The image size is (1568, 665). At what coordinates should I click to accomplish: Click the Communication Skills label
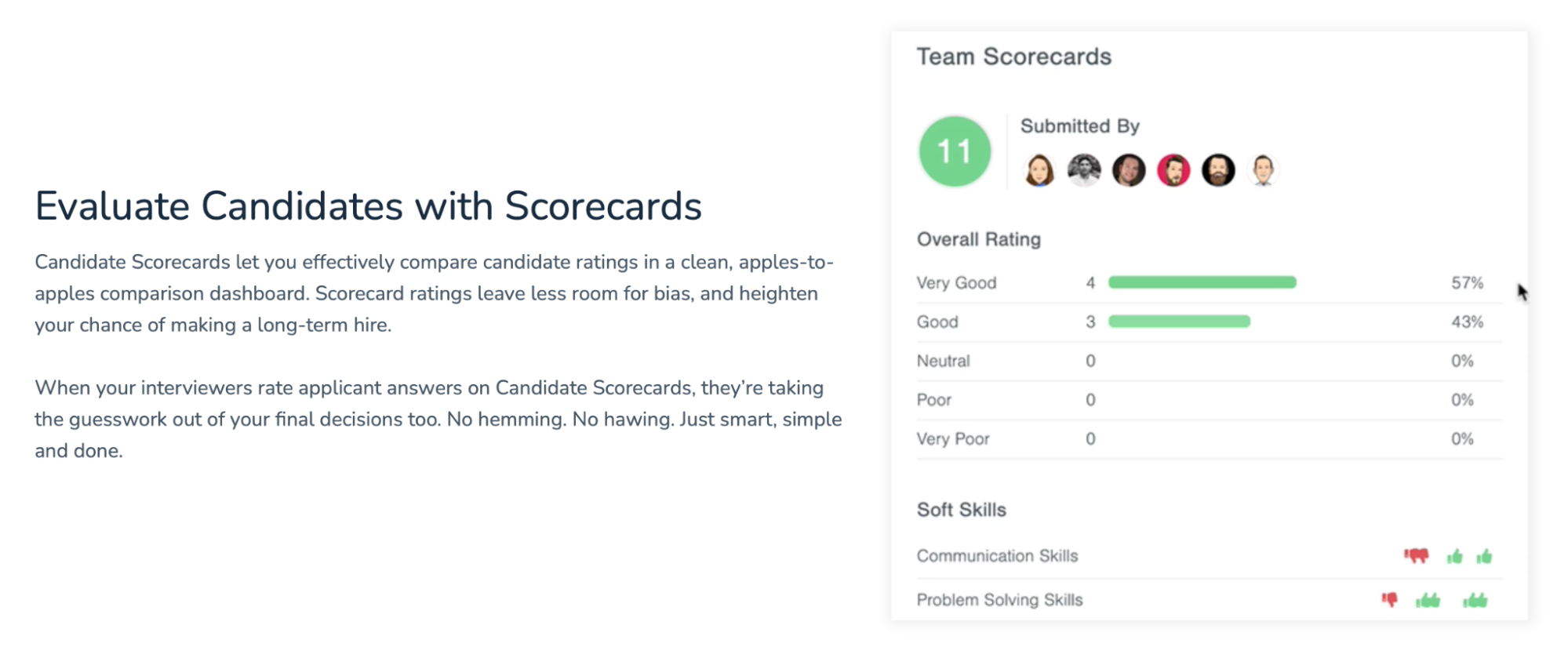997,556
